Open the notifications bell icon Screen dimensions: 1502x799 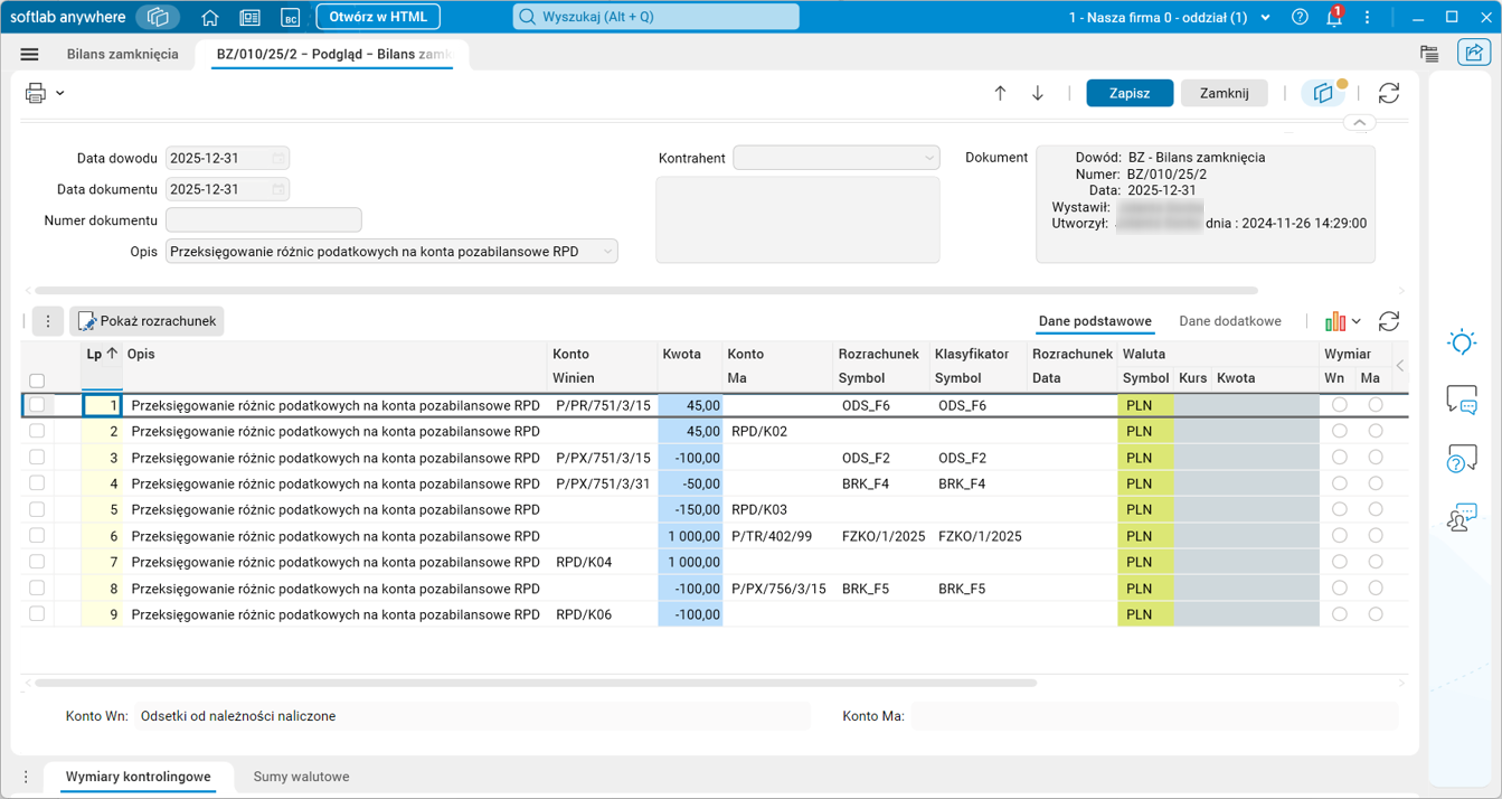coord(1333,17)
